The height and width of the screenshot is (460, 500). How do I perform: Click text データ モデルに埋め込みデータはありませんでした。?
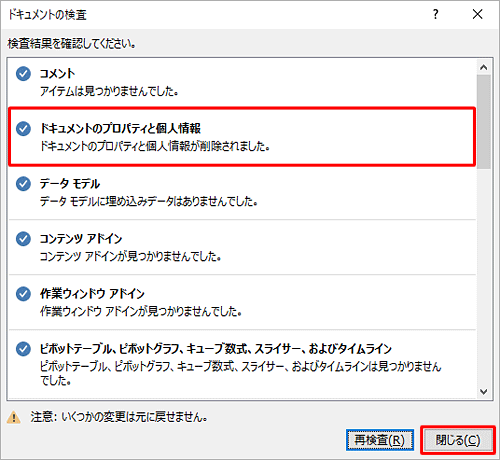coord(149,201)
